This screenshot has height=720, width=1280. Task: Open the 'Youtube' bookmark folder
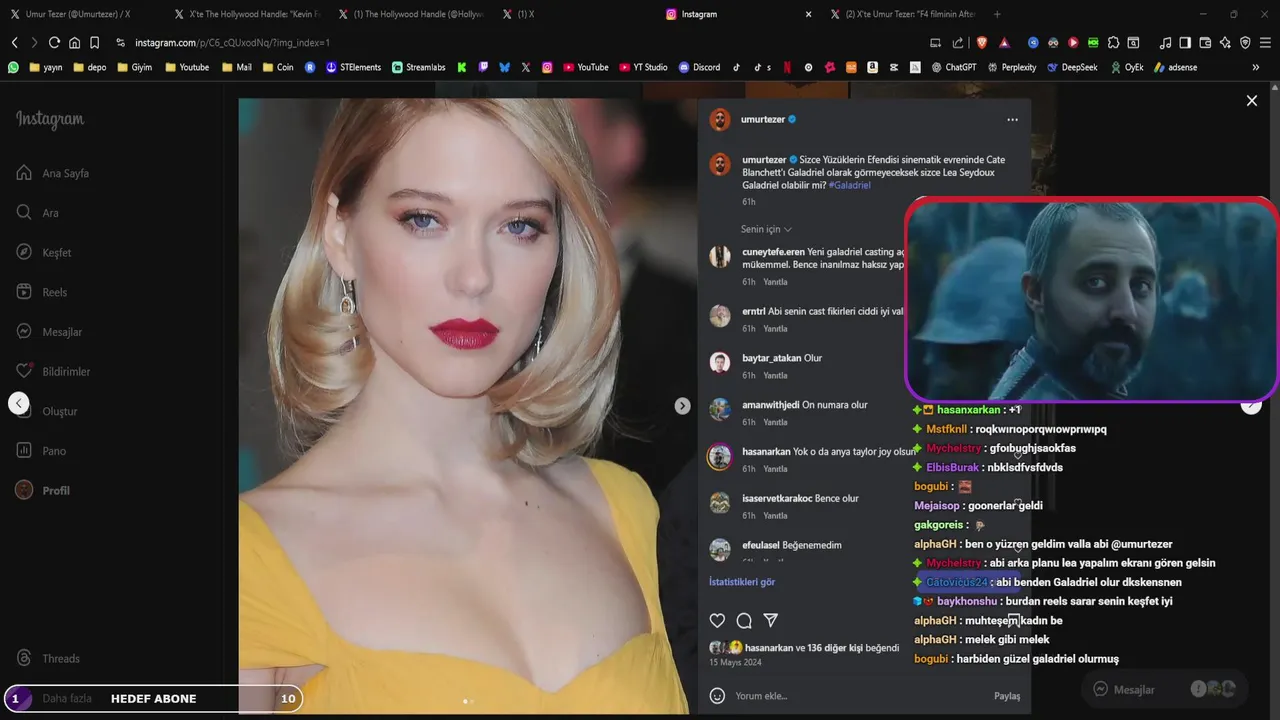pos(186,67)
